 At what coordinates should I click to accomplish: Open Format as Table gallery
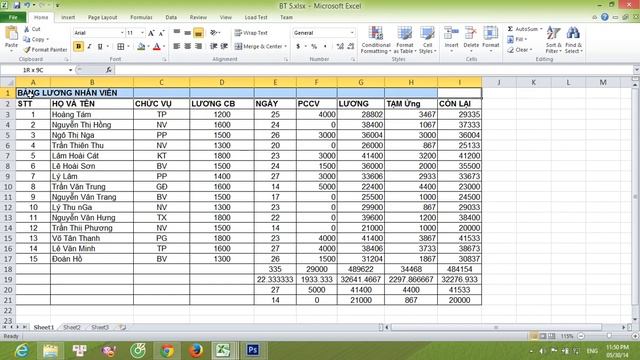click(404, 40)
